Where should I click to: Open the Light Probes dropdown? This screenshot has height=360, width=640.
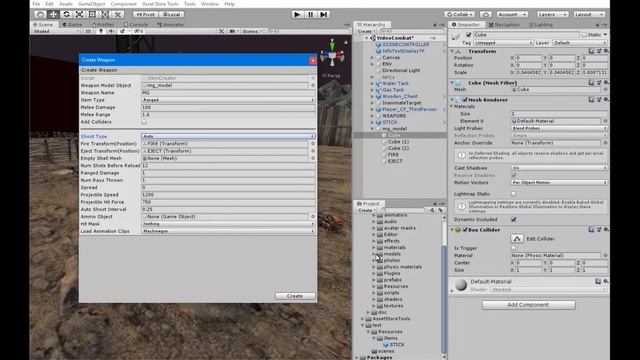(559, 128)
